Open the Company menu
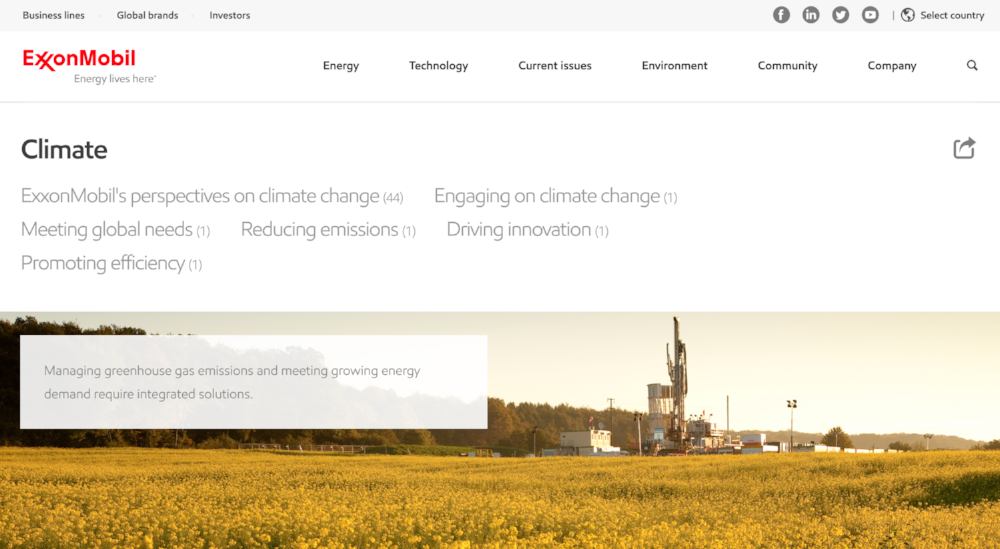This screenshot has width=1000, height=549. tap(892, 66)
